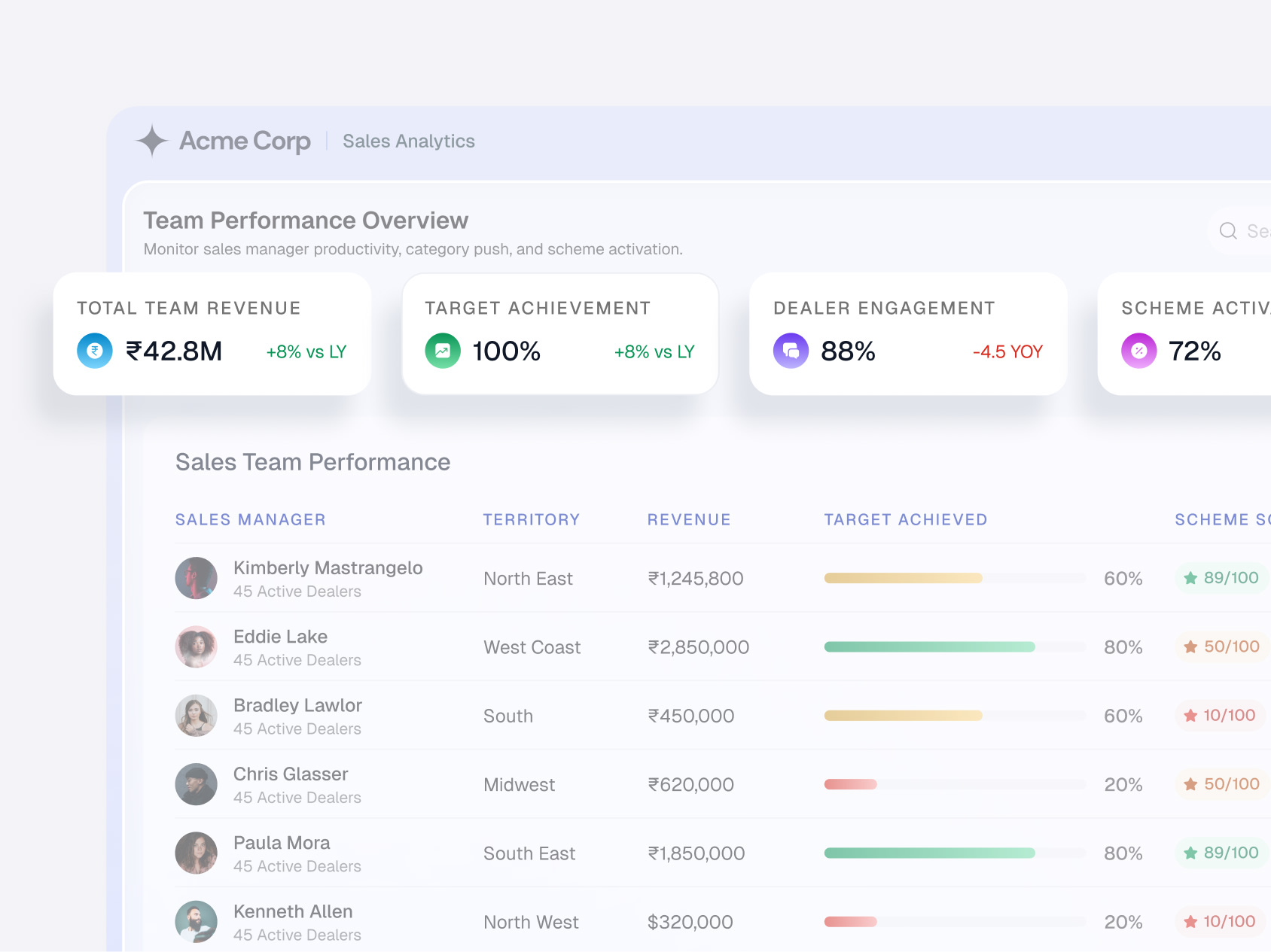Sort by the Sales Manager column header
This screenshot has width=1271, height=952.
click(251, 519)
